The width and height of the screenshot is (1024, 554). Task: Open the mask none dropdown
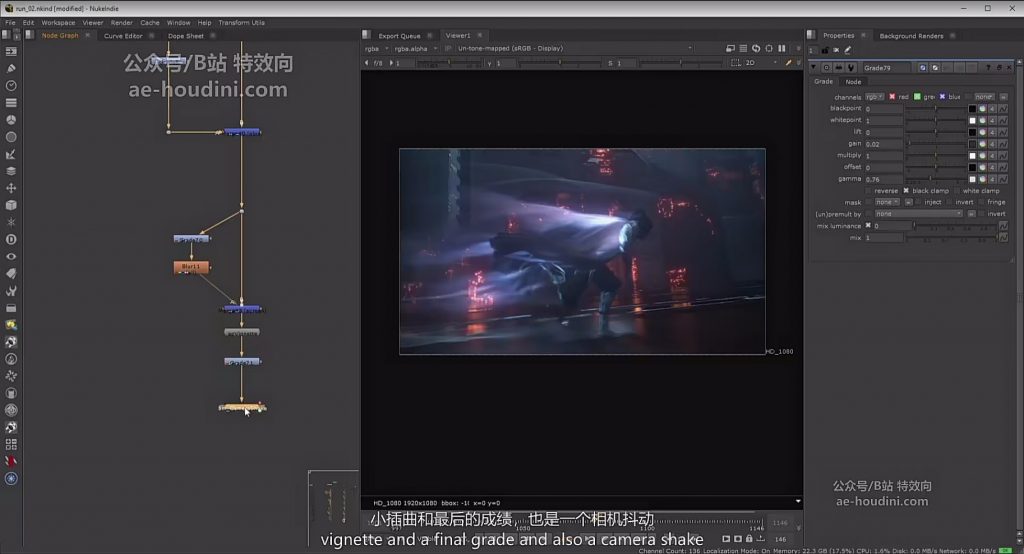[x=888, y=203]
